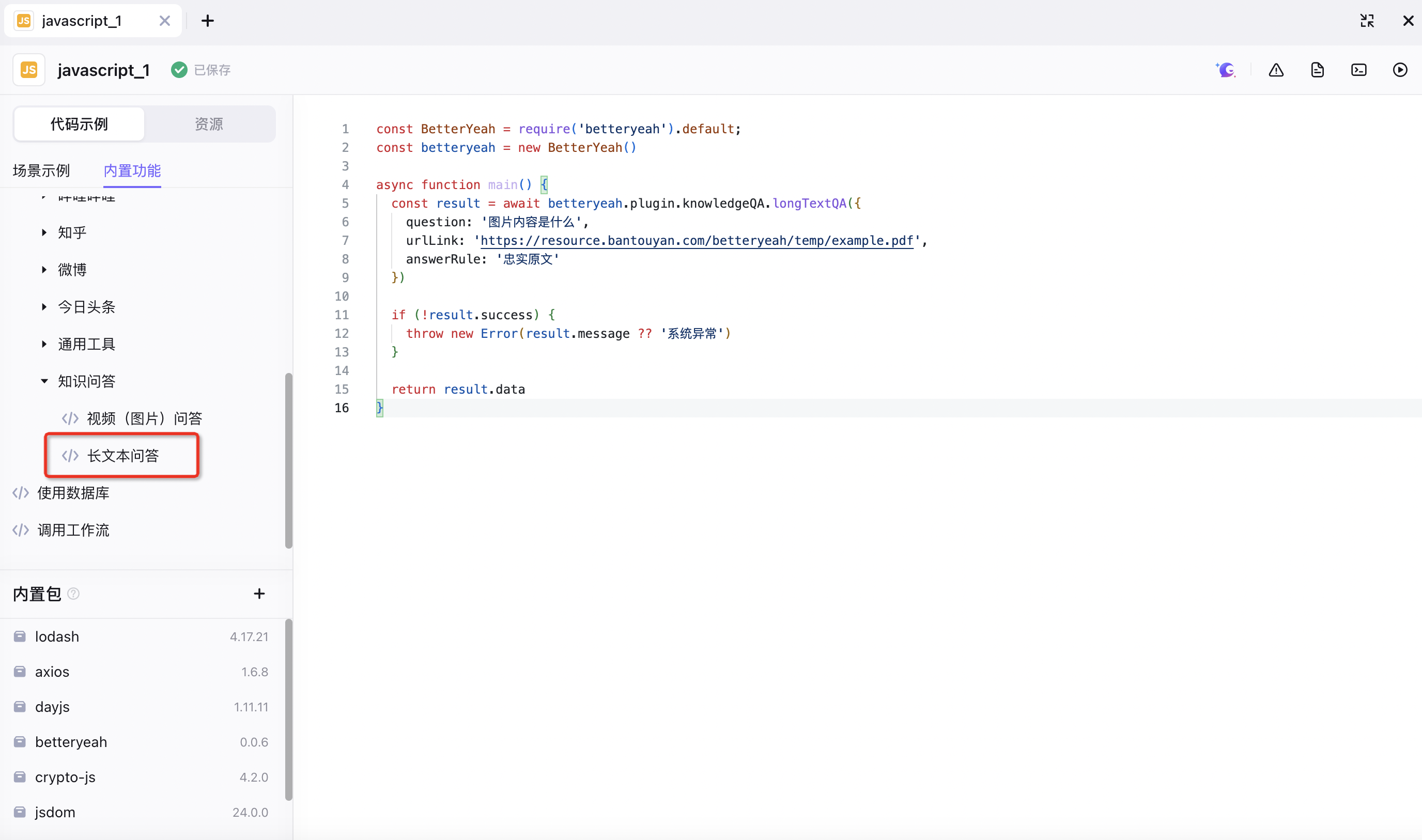
Task: Click the lodash package icon
Action: pos(20,636)
